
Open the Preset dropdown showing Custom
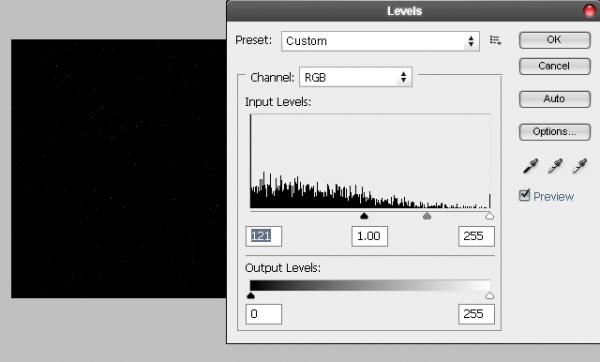[x=380, y=41]
